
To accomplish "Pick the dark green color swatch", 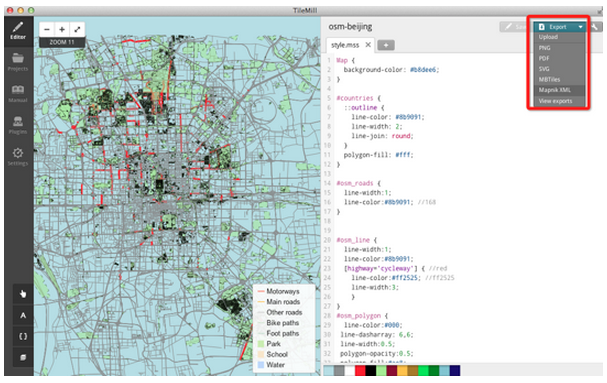I will [x=434, y=371].
